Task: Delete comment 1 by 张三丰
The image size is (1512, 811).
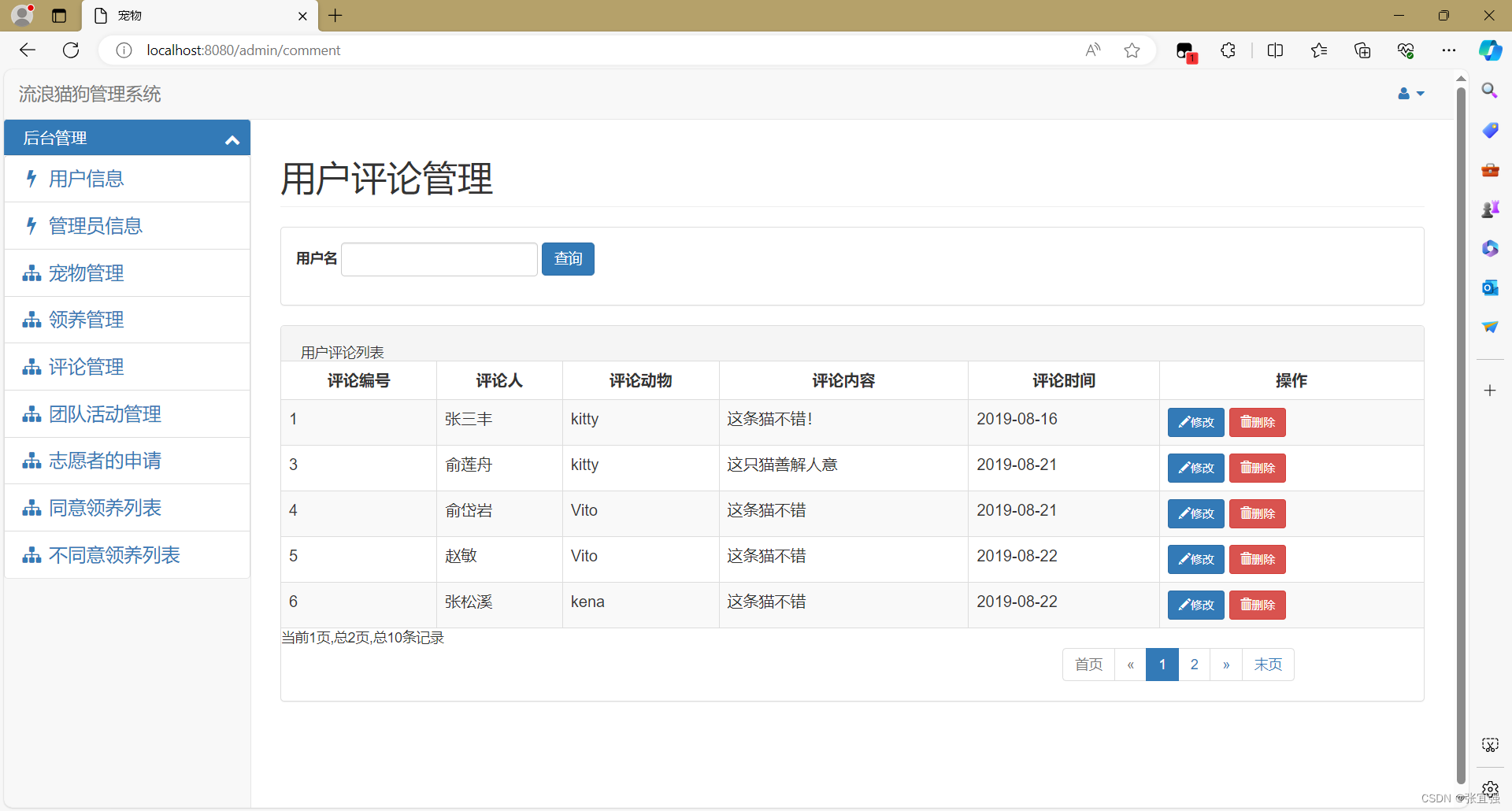Action: [x=1257, y=422]
